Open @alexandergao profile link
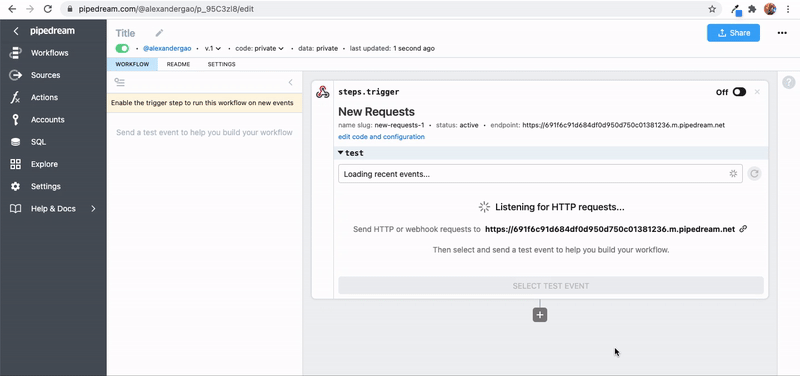The height and width of the screenshot is (376, 800). 167,48
